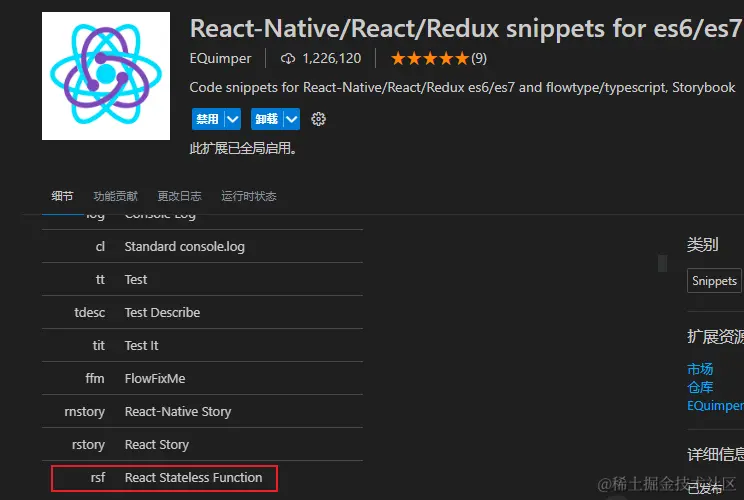
Task: Open the 市场 marketplace link
Action: coord(700,369)
